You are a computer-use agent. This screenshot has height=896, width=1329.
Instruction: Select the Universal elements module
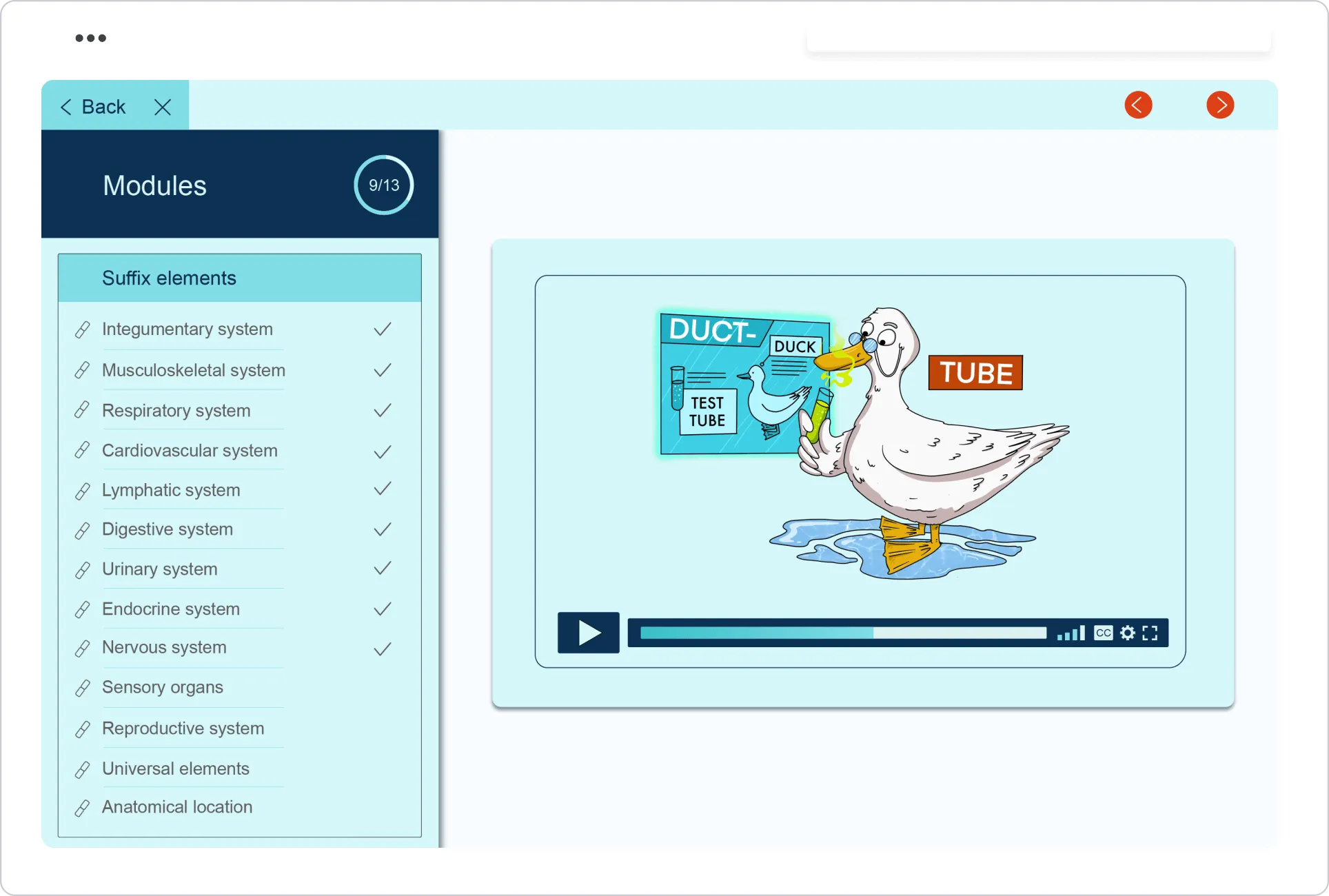pos(175,768)
